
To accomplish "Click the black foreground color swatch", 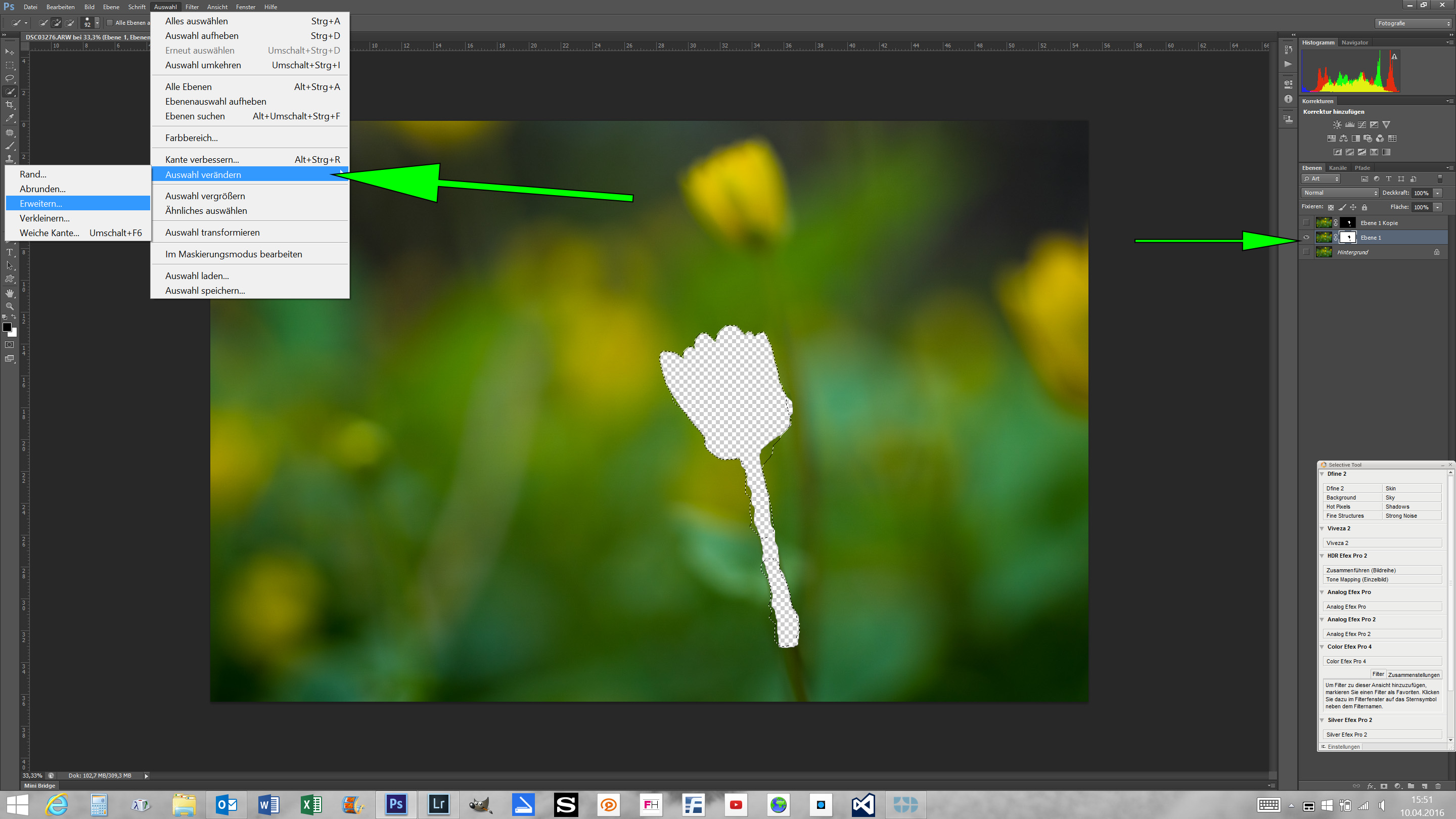I will tap(7, 327).
